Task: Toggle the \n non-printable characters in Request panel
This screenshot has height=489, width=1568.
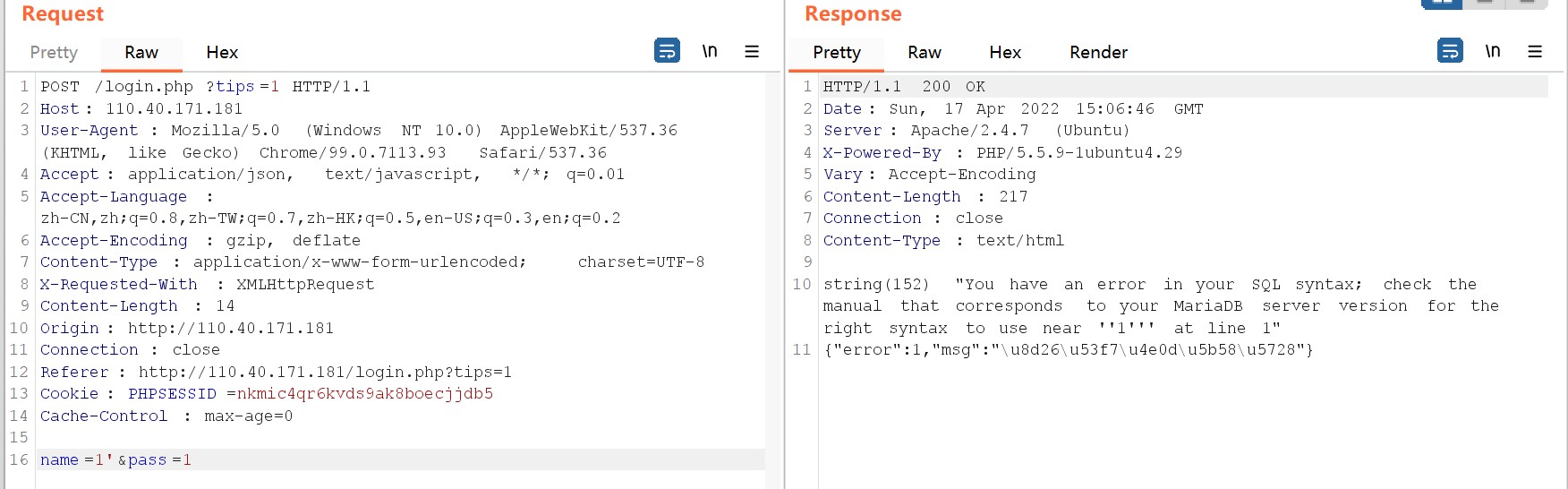Action: click(x=710, y=51)
